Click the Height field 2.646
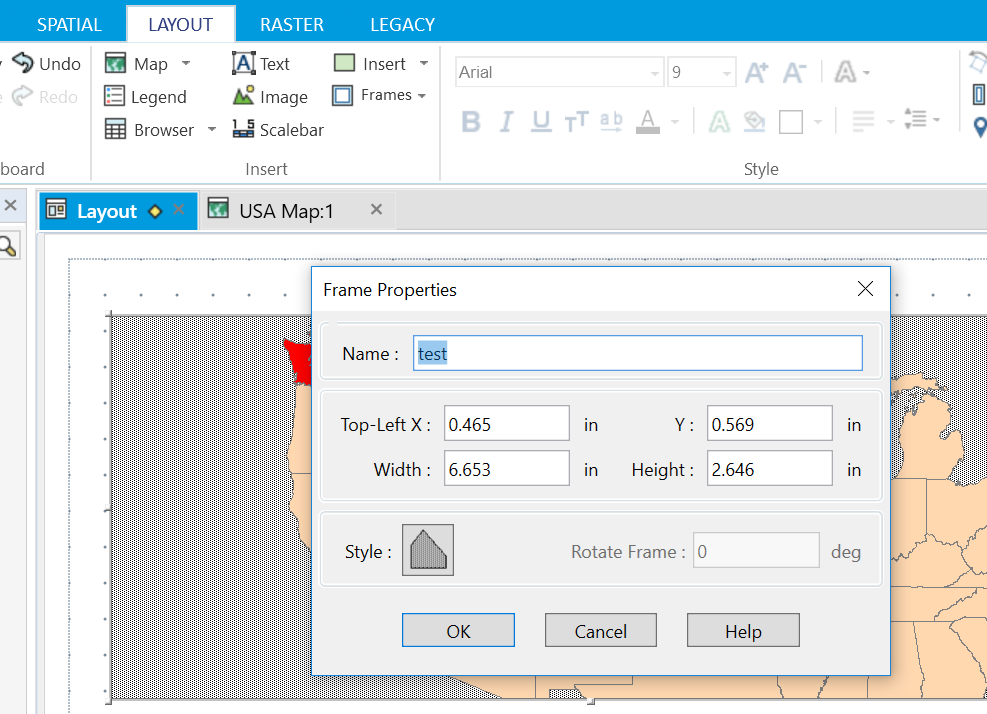This screenshot has width=987, height=714. pyautogui.click(x=770, y=468)
